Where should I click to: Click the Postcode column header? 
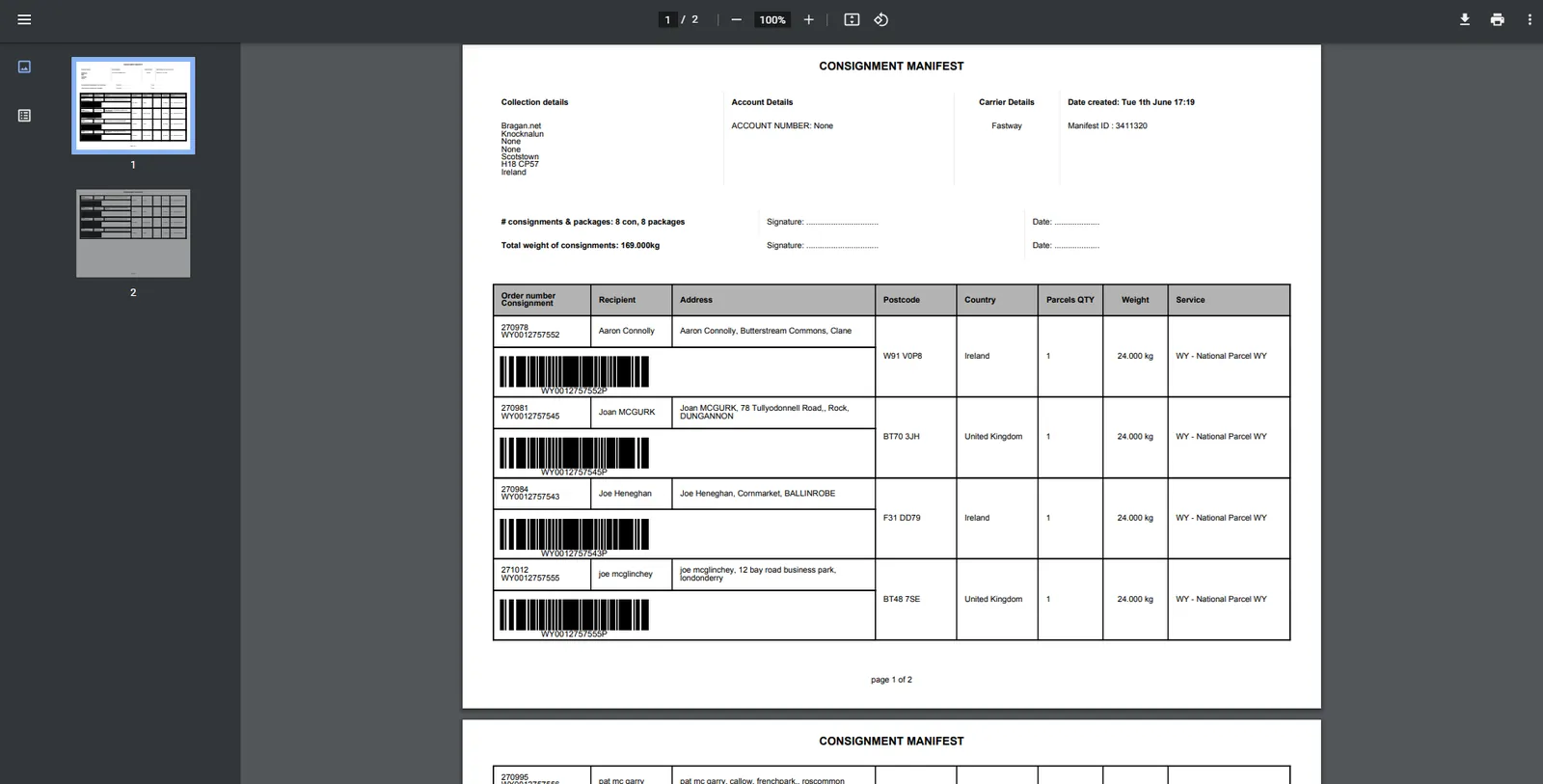pos(916,300)
